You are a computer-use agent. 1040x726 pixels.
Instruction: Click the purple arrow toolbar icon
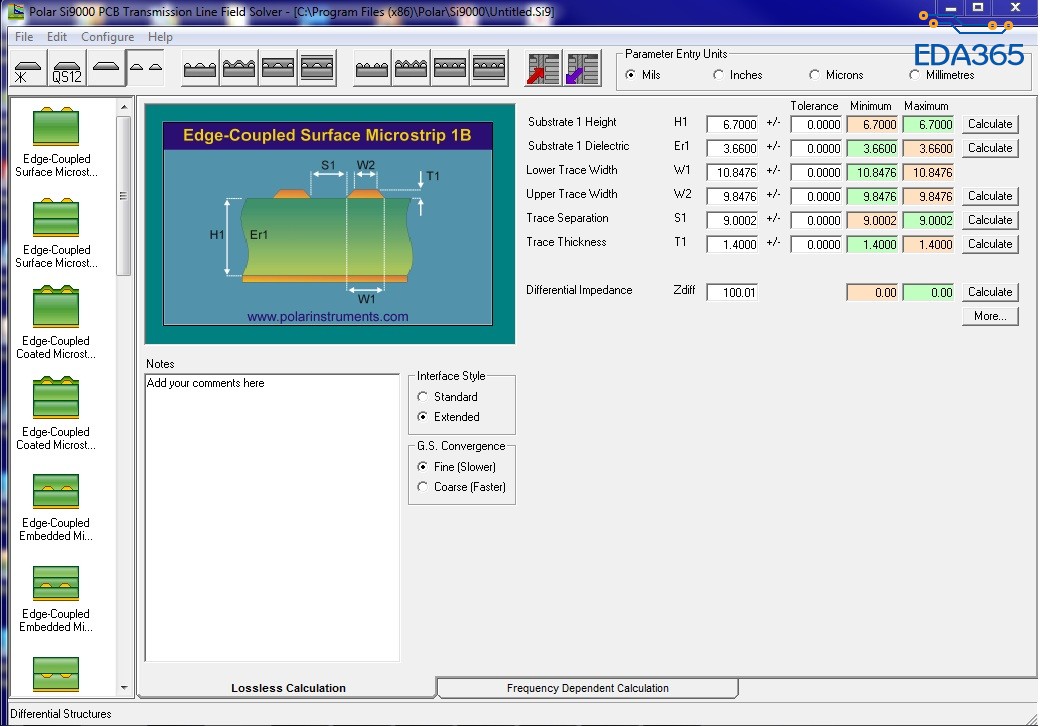(x=582, y=69)
